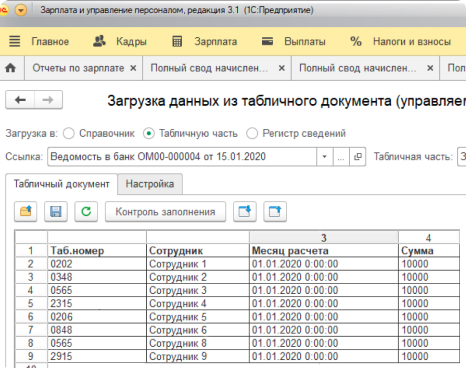Close the Отчеты по зарплате tab
466x368 pixels.
[133, 68]
